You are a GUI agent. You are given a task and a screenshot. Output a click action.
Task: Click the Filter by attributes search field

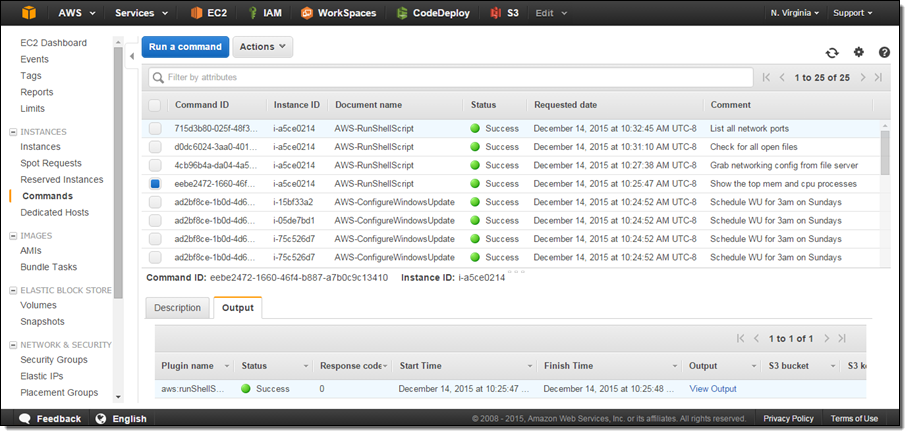pos(450,77)
